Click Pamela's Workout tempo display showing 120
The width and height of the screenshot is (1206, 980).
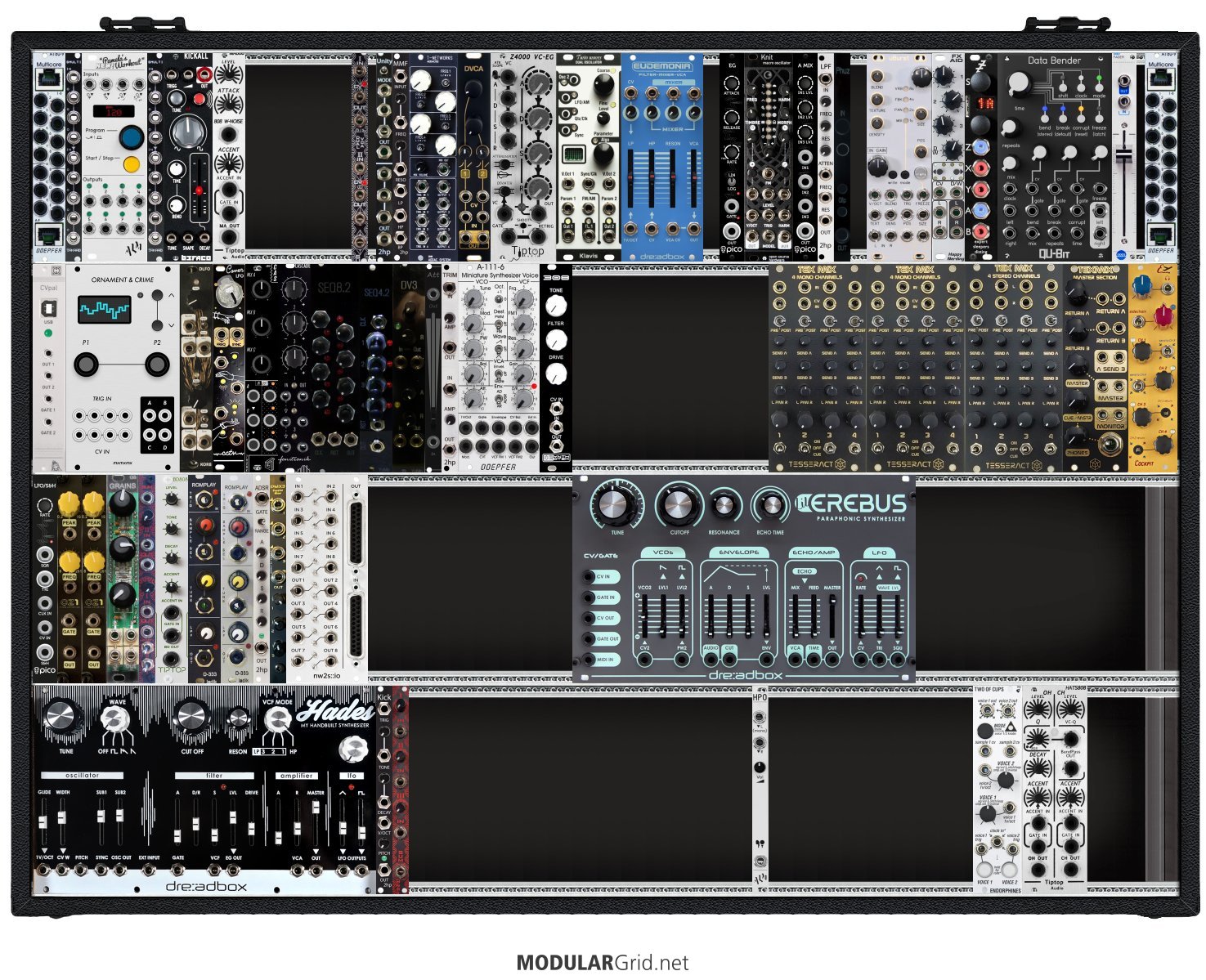pos(114,111)
